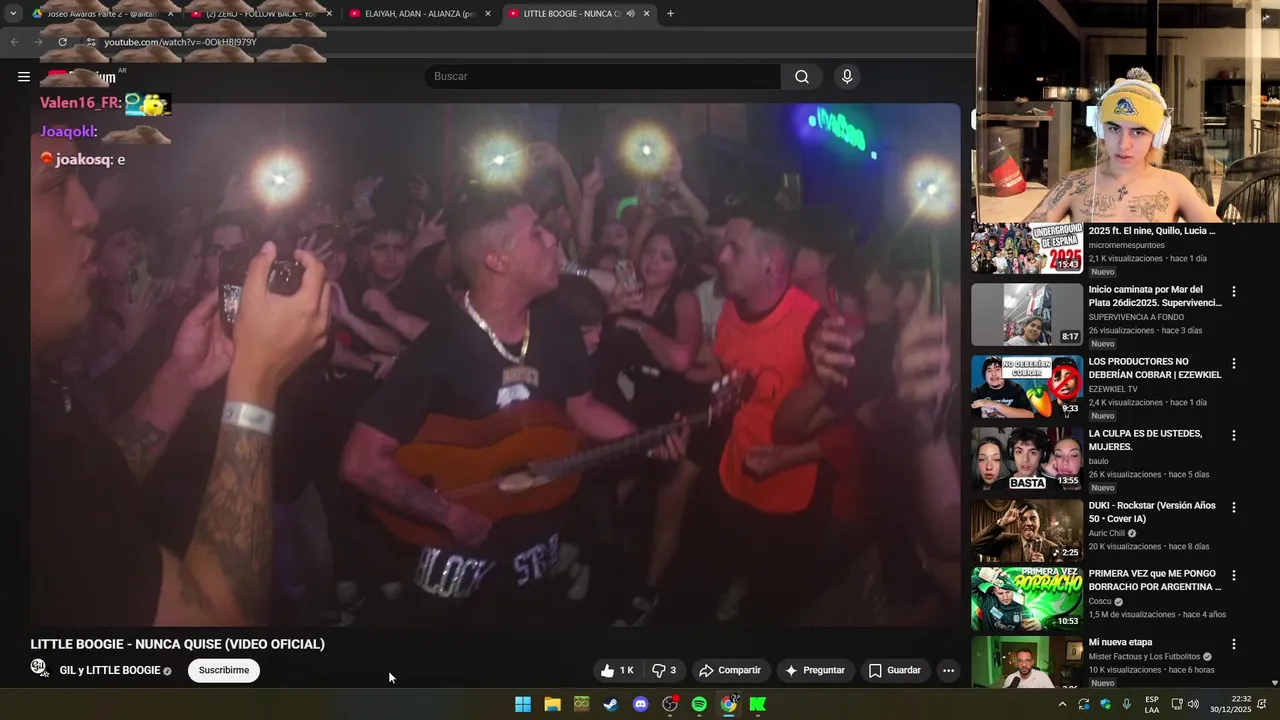1280x720 pixels.
Task: Close the ZERO - FOLLOW BACK tab
Action: 330,14
